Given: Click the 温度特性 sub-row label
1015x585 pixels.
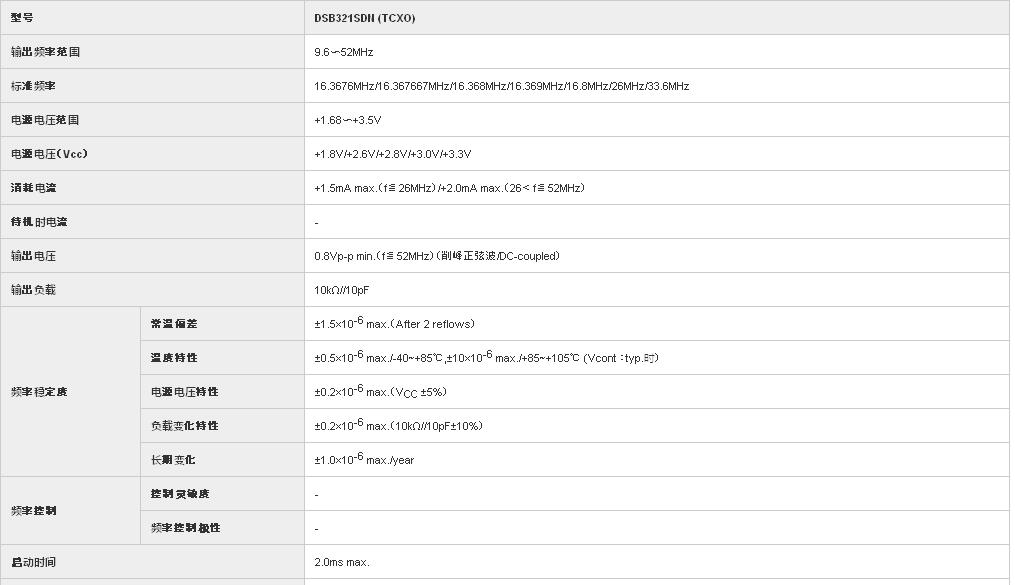Looking at the screenshot, I should pyautogui.click(x=173, y=358).
